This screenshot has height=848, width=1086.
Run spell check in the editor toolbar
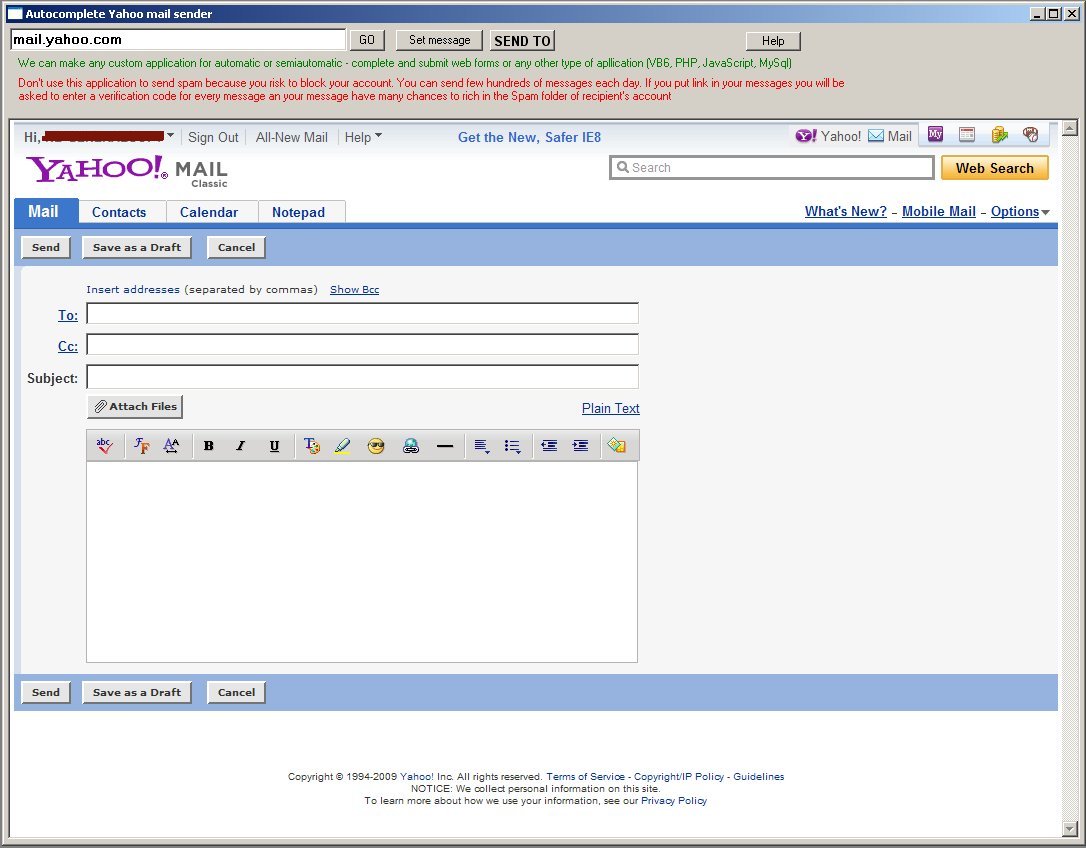click(x=105, y=445)
